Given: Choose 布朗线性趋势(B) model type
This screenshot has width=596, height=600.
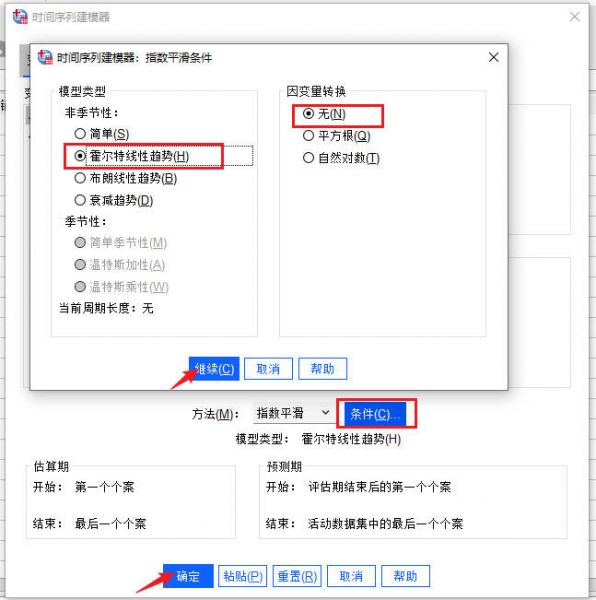Looking at the screenshot, I should pyautogui.click(x=125, y=178).
